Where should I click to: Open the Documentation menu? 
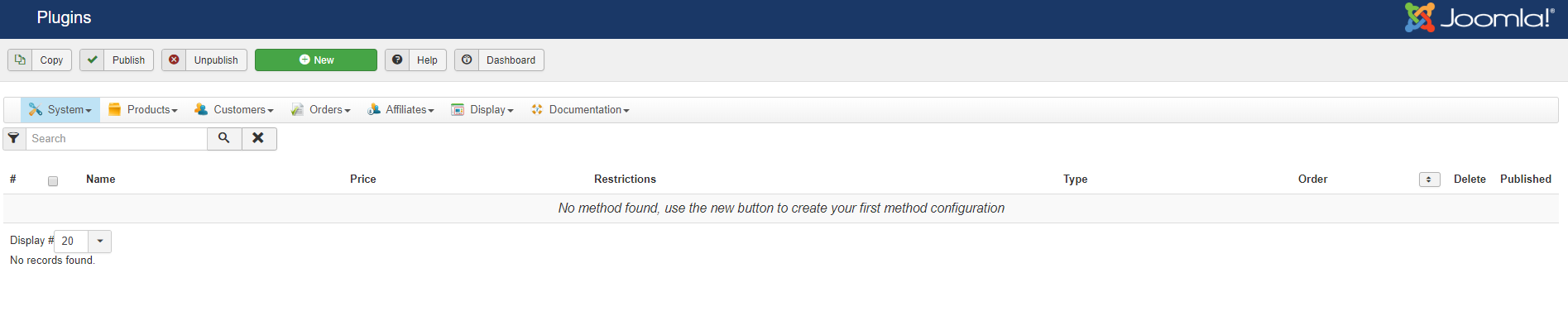coord(581,109)
